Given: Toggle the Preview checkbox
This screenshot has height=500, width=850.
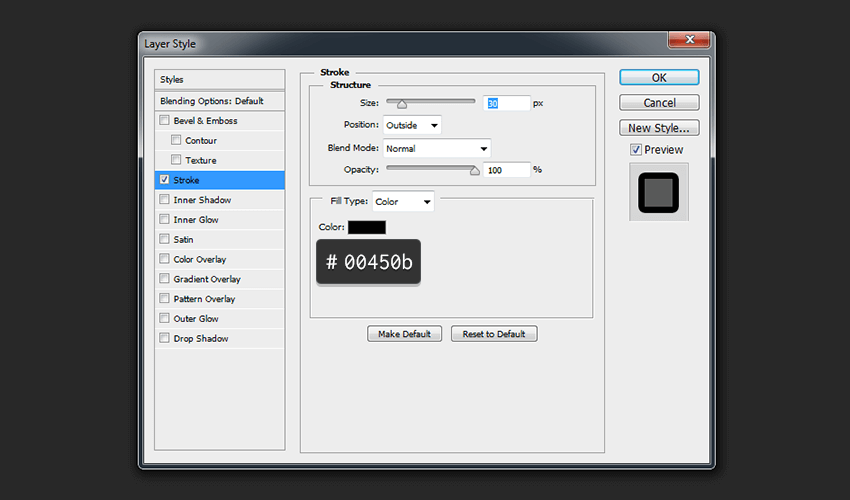Looking at the screenshot, I should 636,150.
